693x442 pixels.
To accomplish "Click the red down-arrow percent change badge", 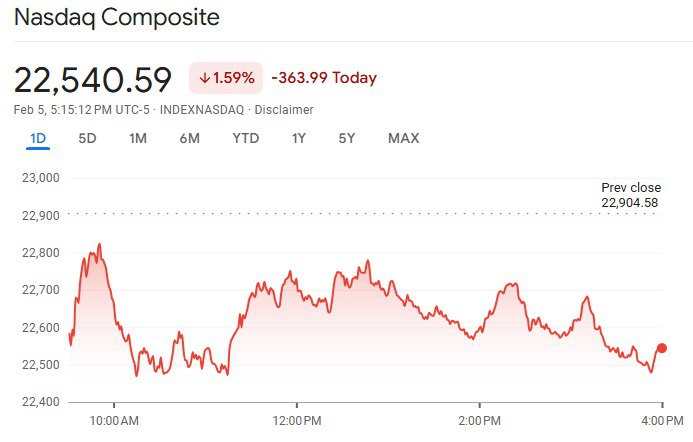I will 226,78.
